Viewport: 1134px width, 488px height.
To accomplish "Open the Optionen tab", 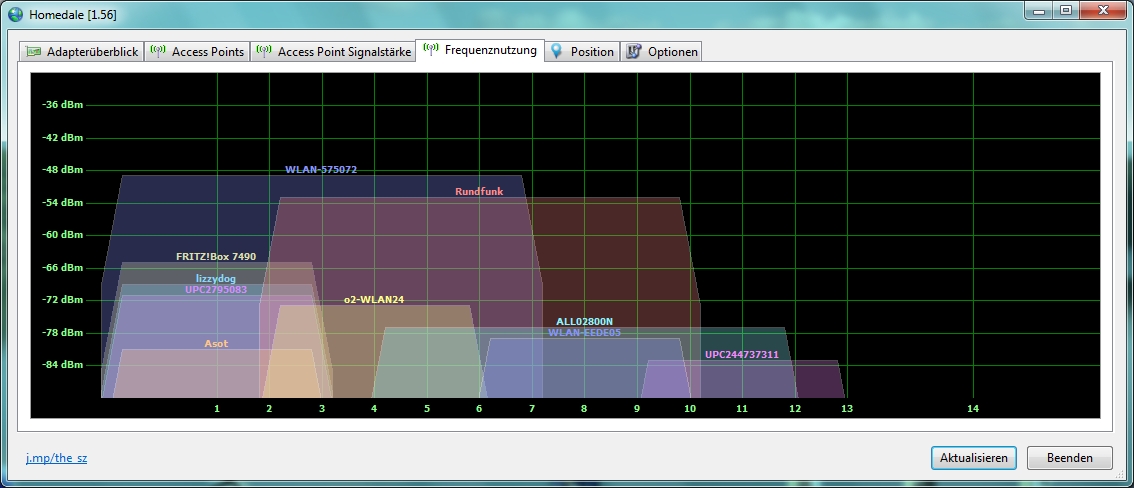I will (662, 52).
